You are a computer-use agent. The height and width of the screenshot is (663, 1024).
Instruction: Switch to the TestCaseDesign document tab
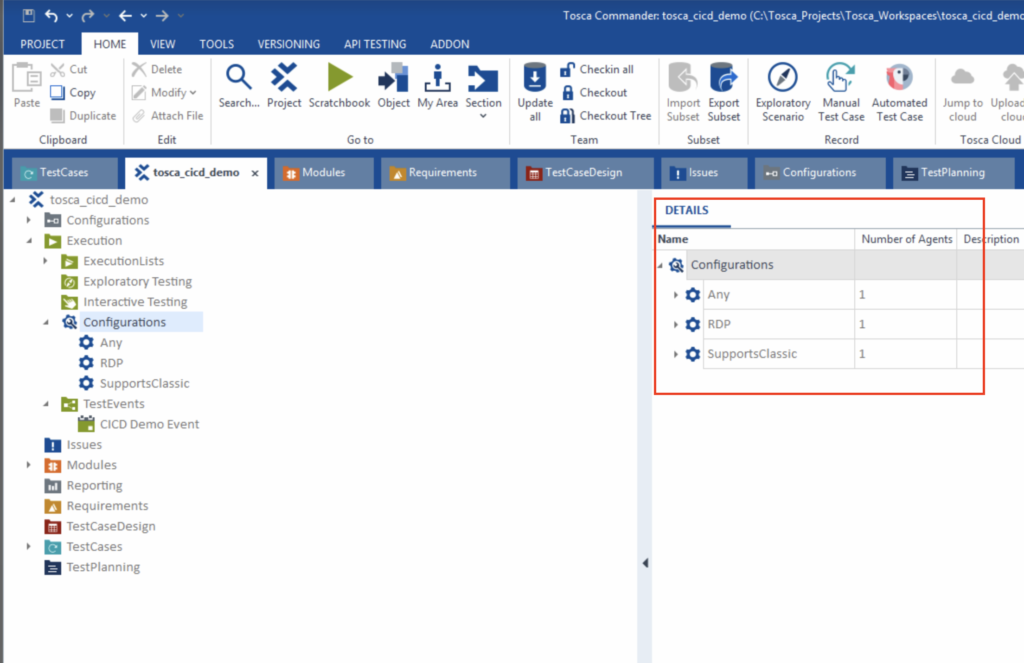coord(584,172)
